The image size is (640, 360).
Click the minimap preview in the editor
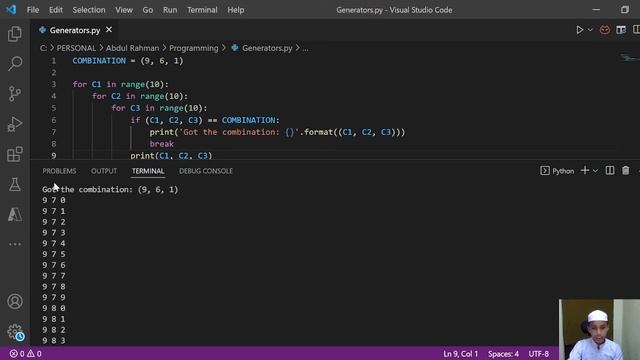629,58
